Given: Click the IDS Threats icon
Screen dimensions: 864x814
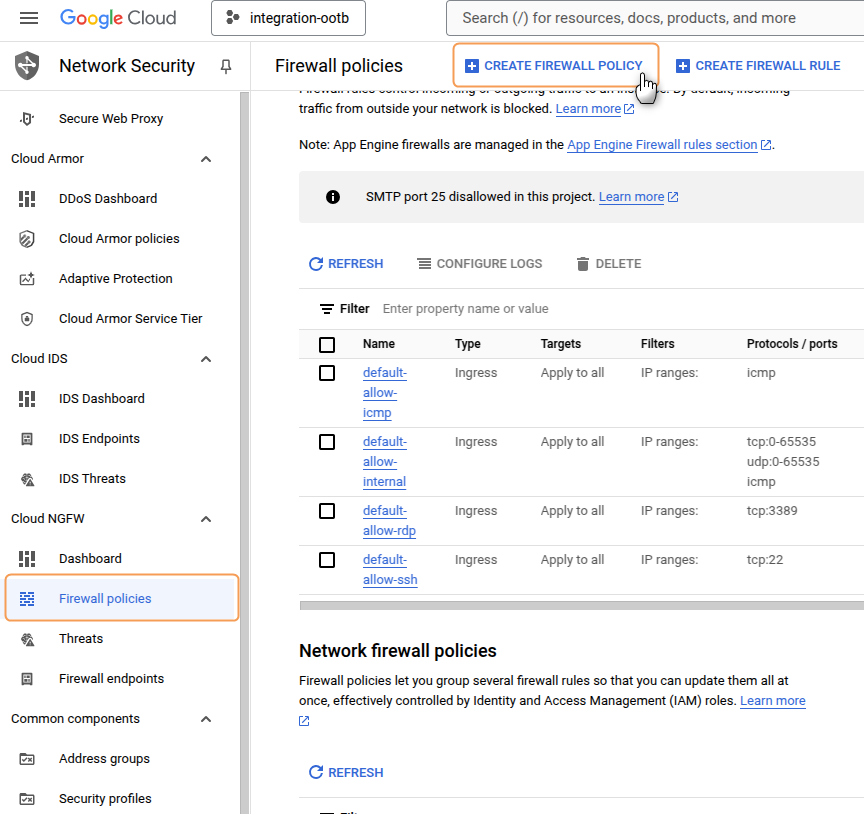Looking at the screenshot, I should pyautogui.click(x=27, y=479).
